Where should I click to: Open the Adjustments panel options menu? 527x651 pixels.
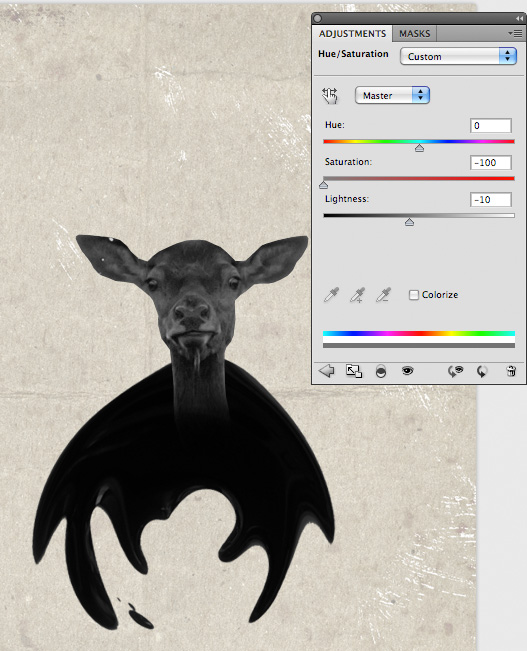pos(515,33)
